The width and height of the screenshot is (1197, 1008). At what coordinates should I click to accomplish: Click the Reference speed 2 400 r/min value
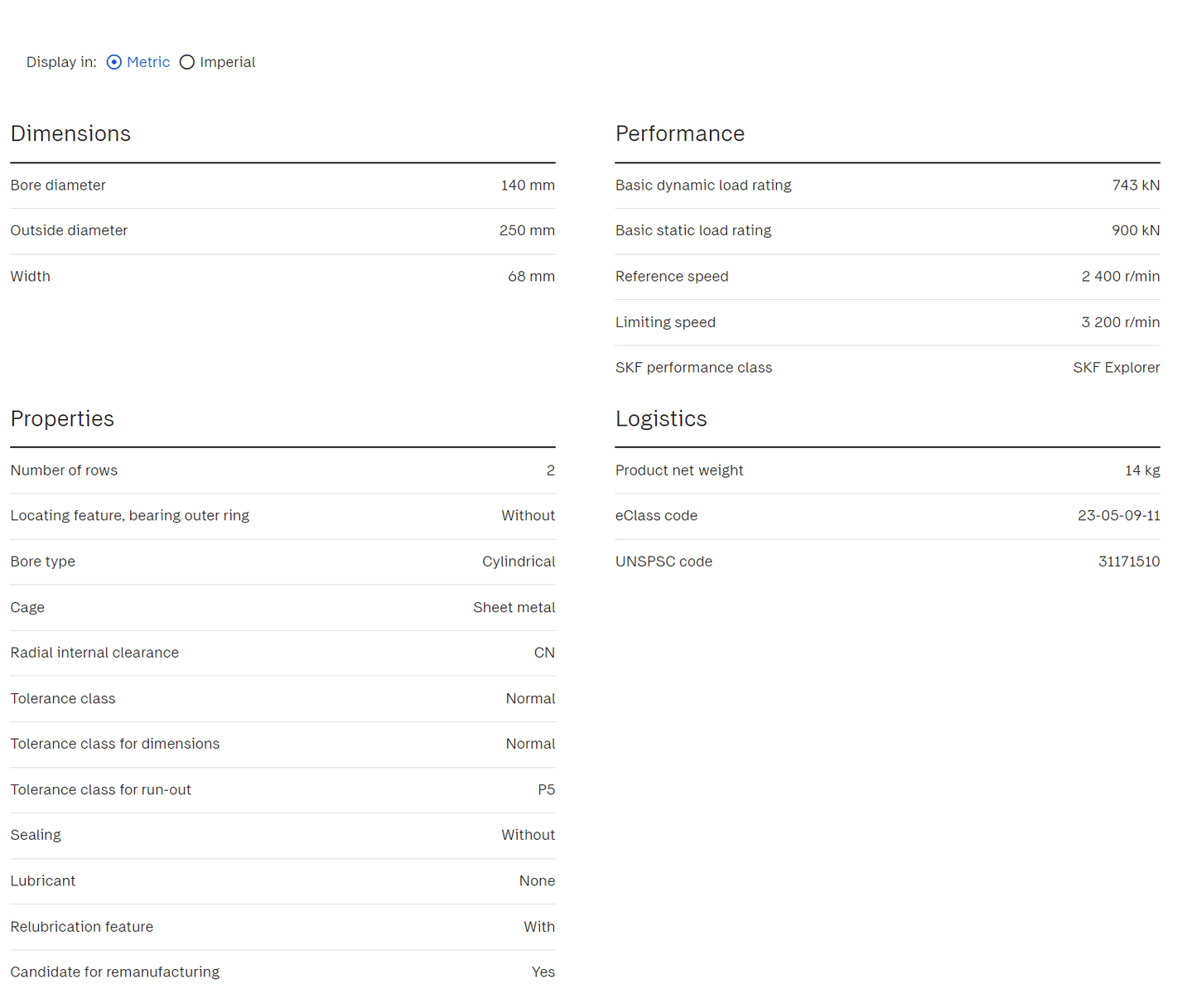(1120, 277)
